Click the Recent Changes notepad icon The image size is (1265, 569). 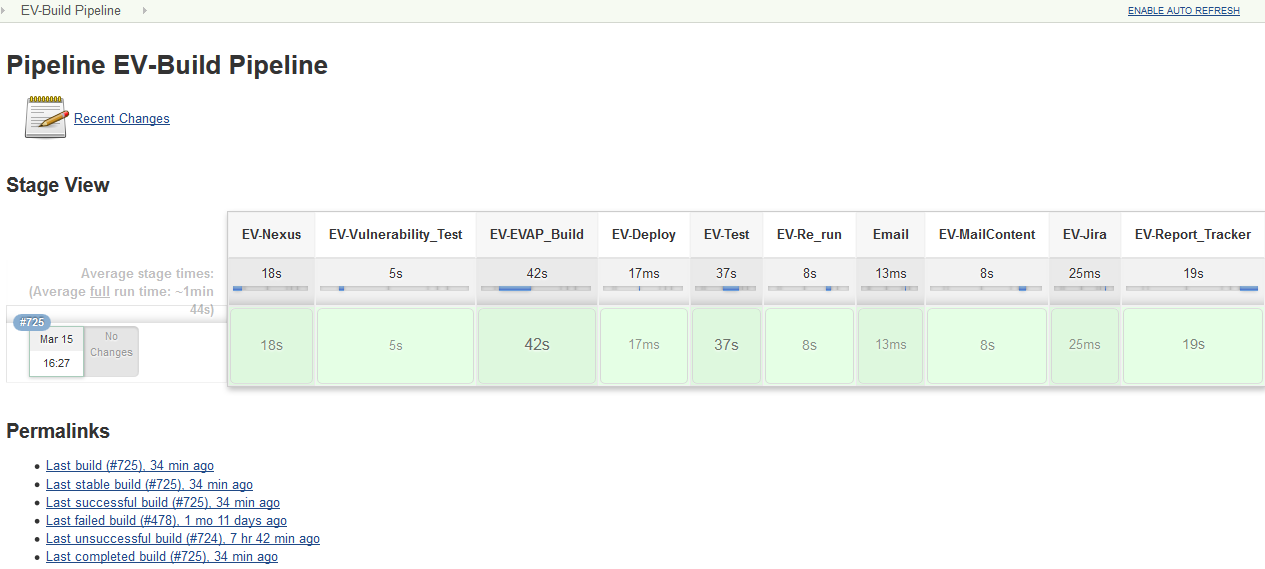pyautogui.click(x=46, y=117)
